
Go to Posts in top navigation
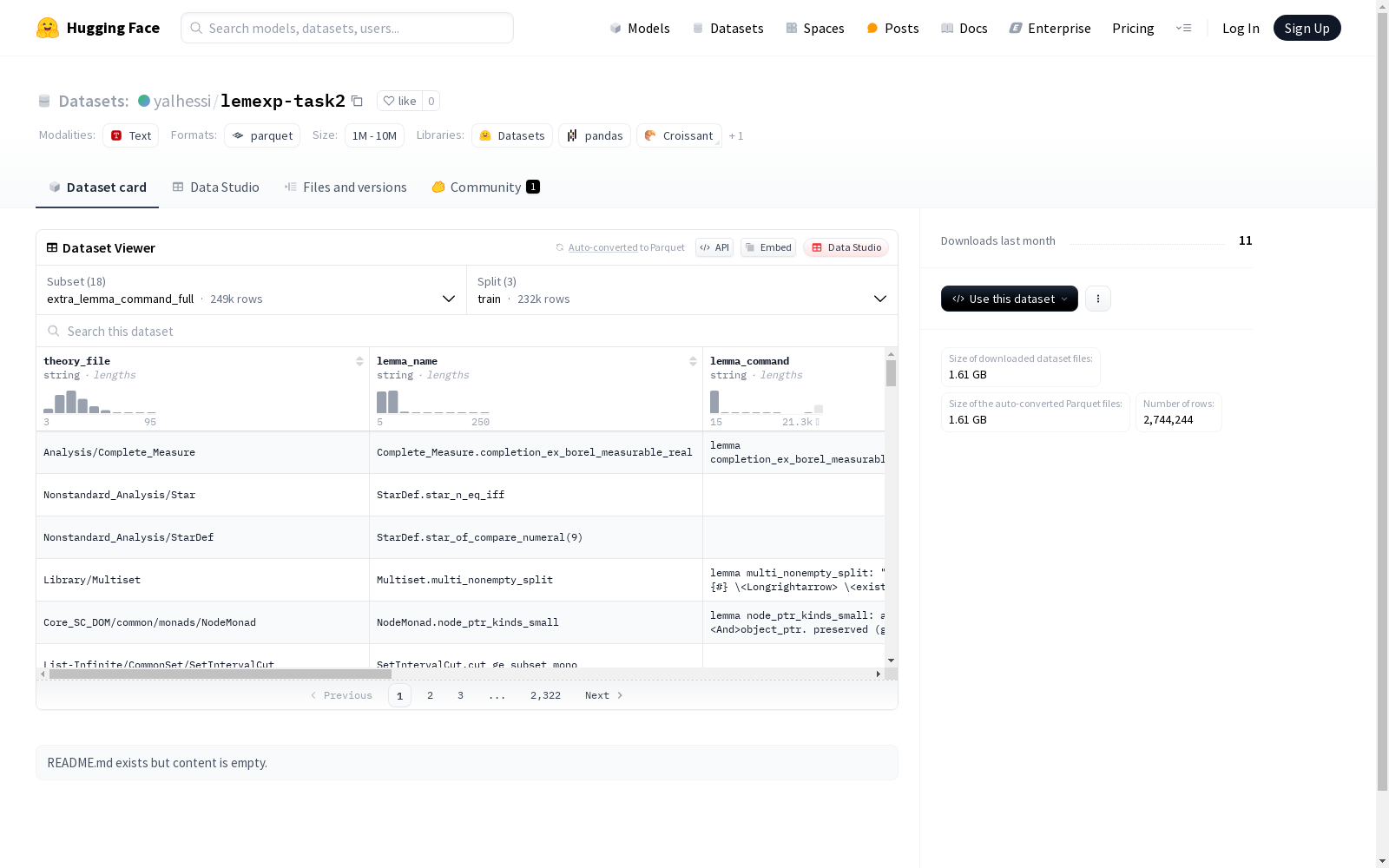[x=892, y=28]
